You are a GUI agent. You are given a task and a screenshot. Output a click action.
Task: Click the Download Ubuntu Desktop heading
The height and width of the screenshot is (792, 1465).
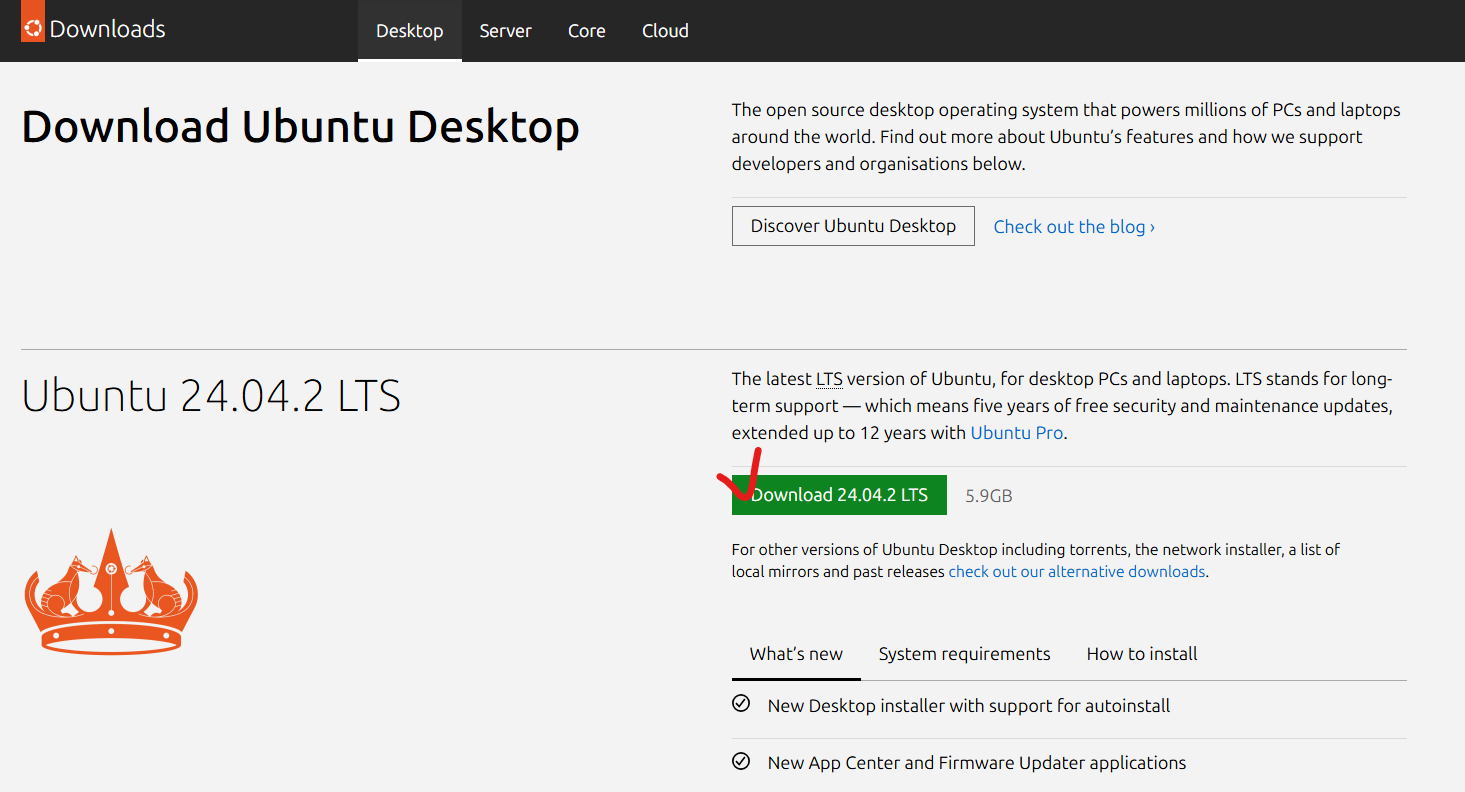coord(300,128)
